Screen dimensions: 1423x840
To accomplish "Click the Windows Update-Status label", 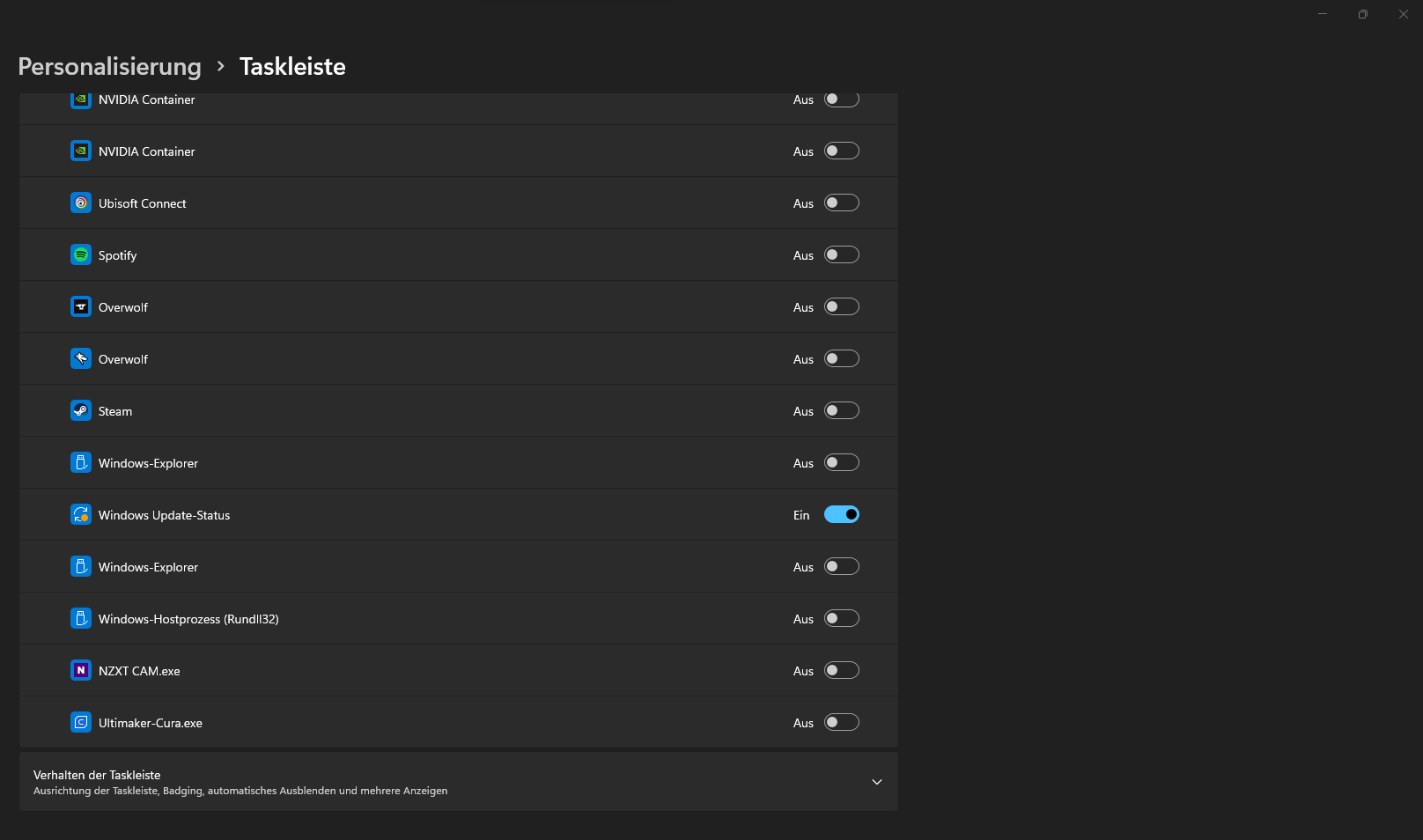I will click(x=164, y=515).
